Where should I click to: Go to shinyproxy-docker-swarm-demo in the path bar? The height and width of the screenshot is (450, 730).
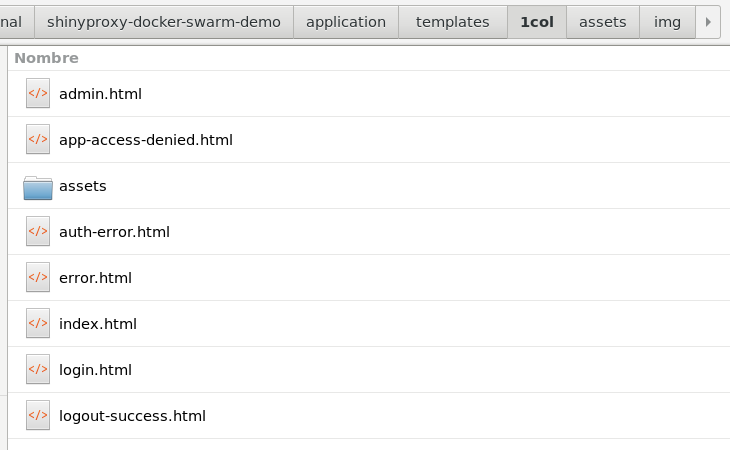point(164,22)
